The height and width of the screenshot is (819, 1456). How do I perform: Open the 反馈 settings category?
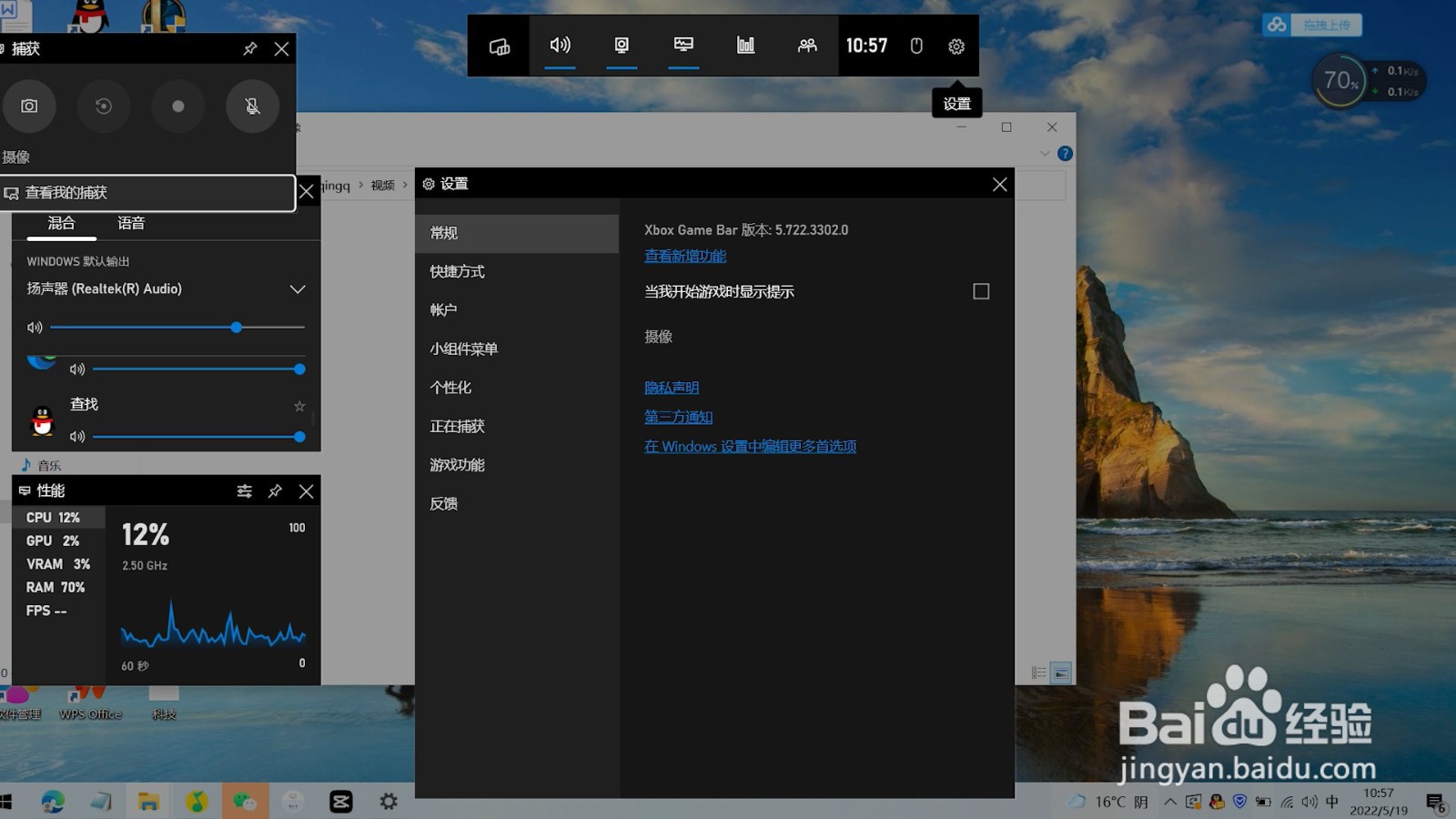[517, 504]
